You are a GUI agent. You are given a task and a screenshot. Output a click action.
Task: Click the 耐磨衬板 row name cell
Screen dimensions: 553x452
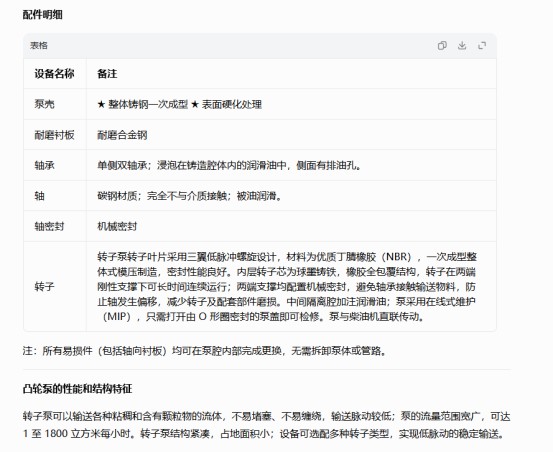point(54,135)
